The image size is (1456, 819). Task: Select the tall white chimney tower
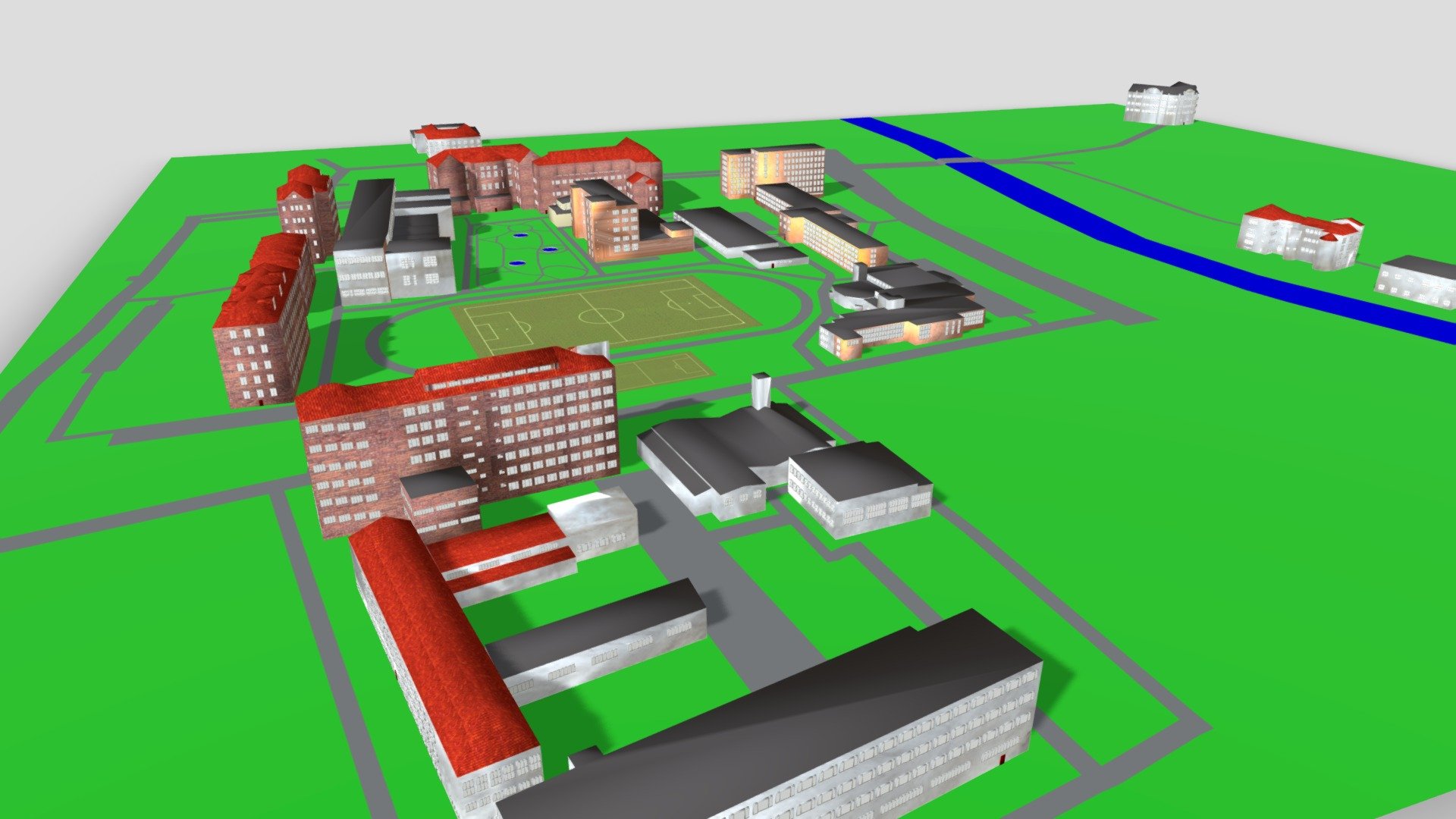(761, 391)
